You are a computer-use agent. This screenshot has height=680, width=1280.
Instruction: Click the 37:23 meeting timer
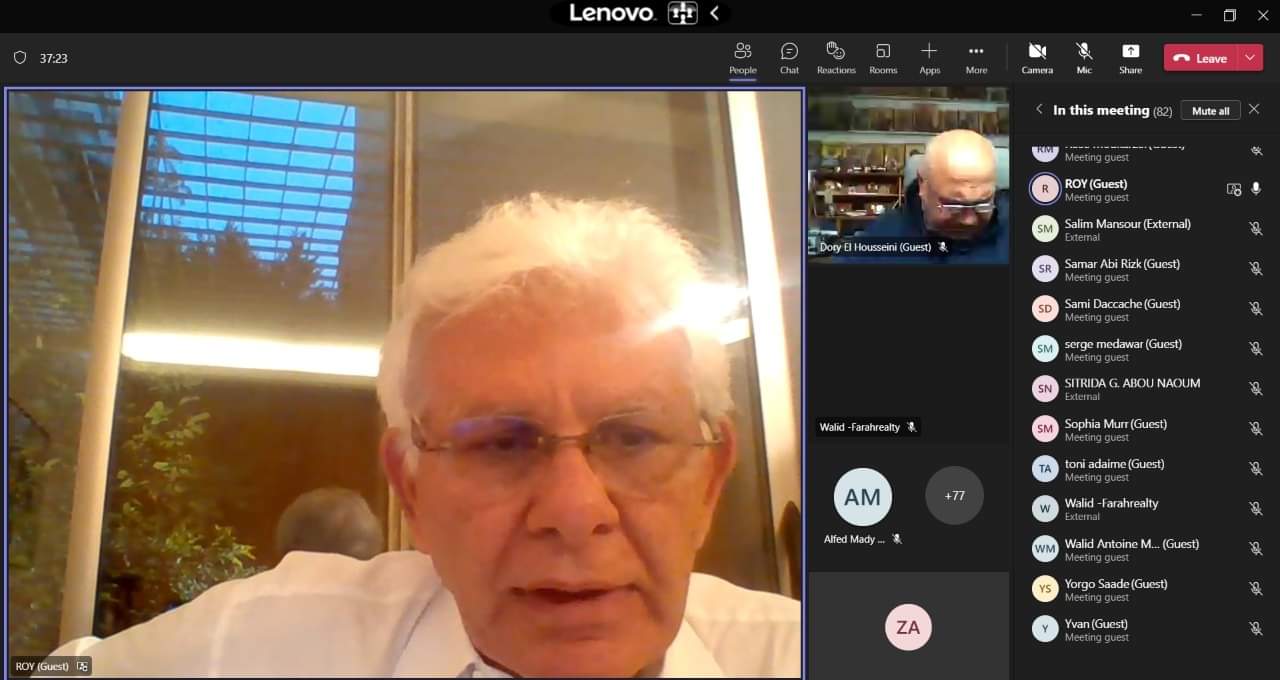coord(54,59)
